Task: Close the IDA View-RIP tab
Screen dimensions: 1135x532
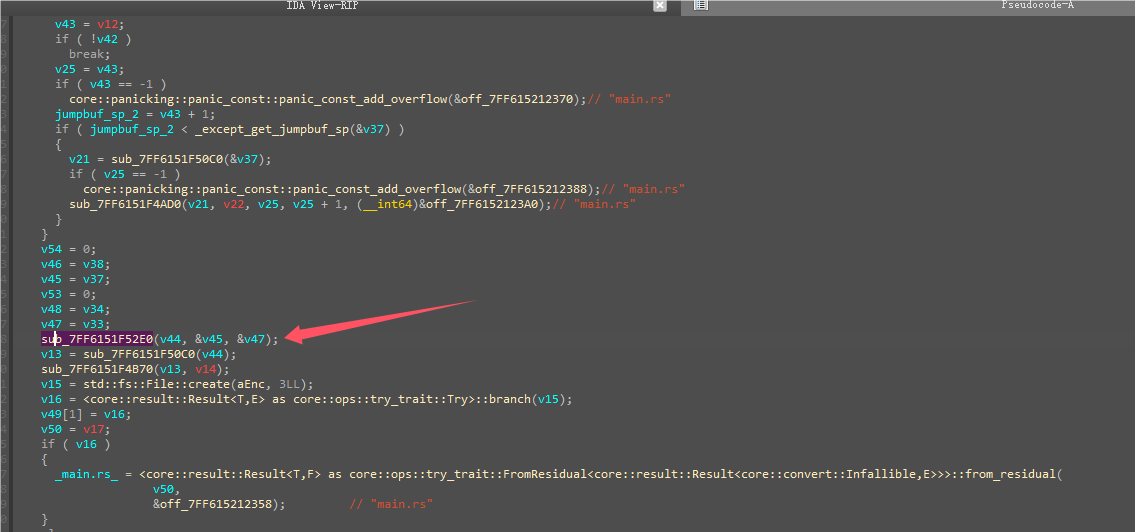Action: (x=659, y=6)
